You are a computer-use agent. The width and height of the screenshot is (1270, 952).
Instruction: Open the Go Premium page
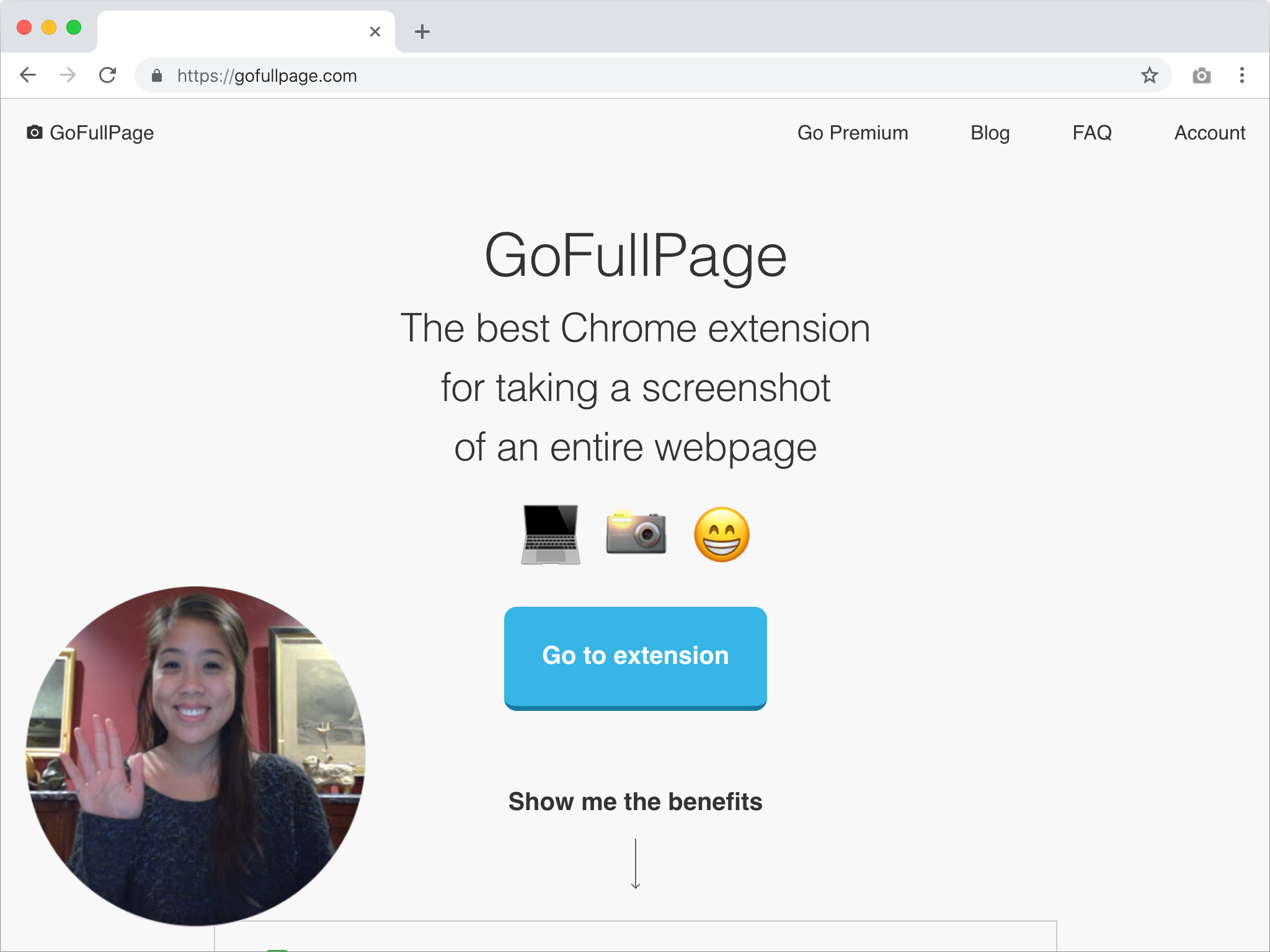pos(852,133)
